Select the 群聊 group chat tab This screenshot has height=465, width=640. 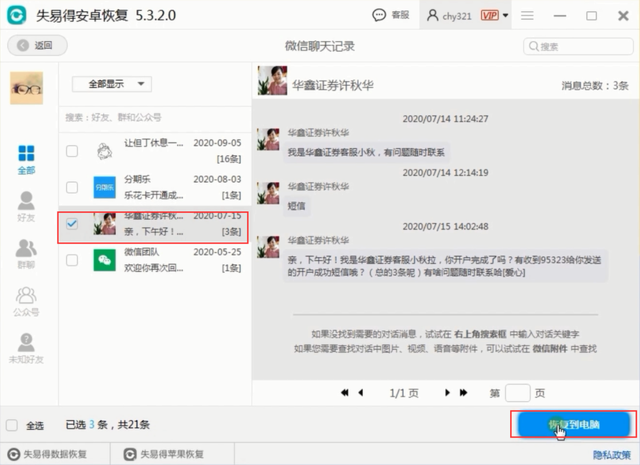point(27,254)
